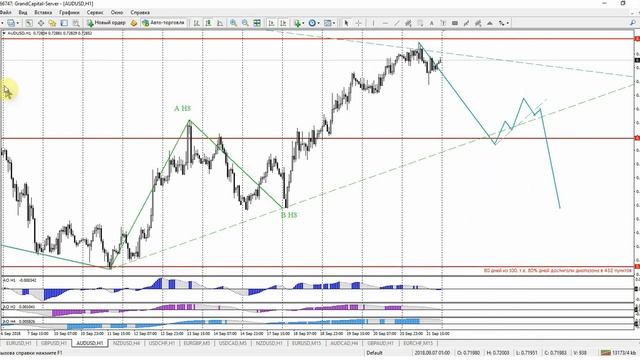Select the horizontal line drawing tool
Screen dimensions: 640x360
point(385,23)
